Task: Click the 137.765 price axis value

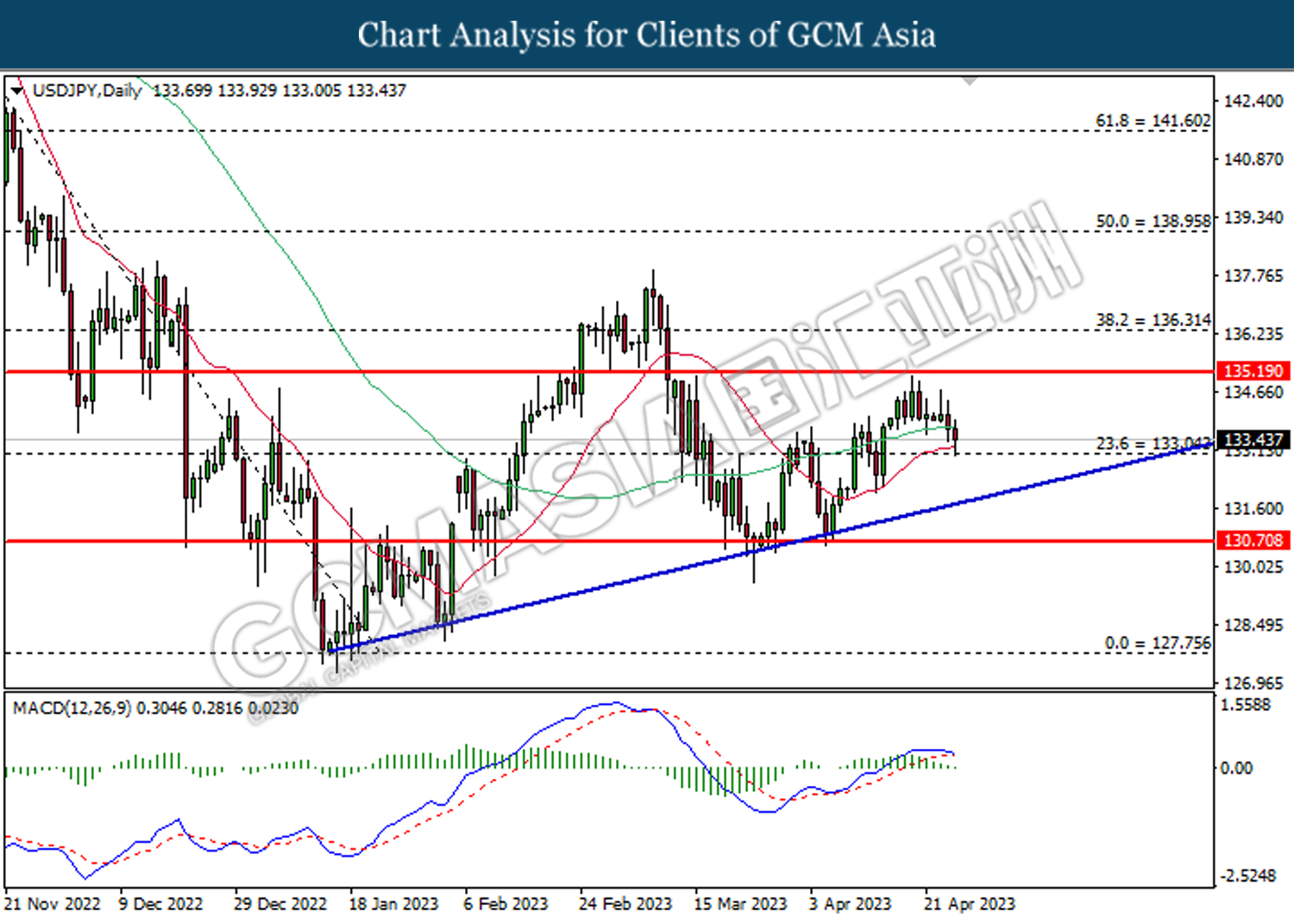Action: coord(1253,276)
